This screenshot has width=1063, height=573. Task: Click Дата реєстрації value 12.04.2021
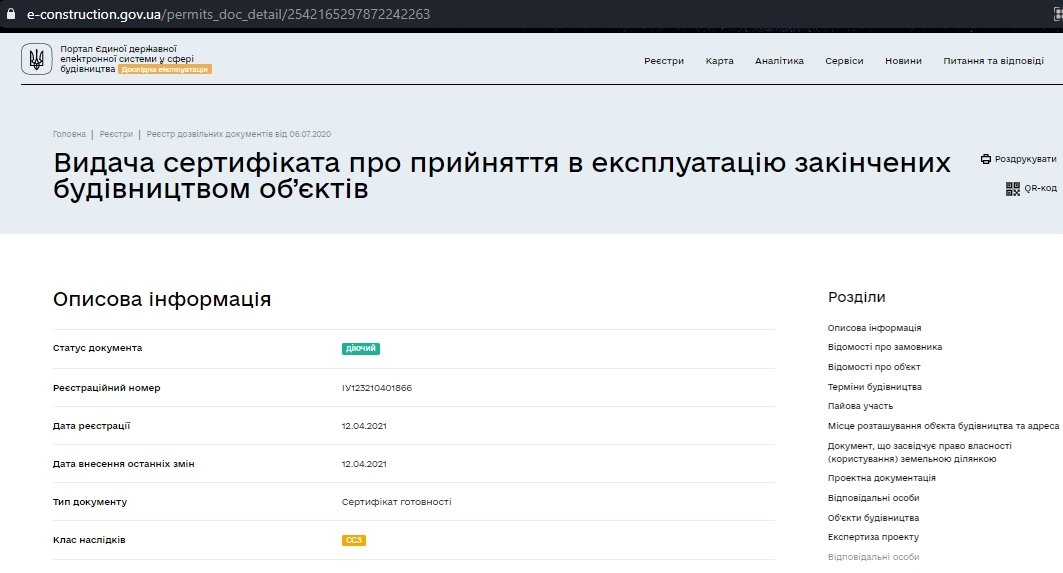pos(364,426)
